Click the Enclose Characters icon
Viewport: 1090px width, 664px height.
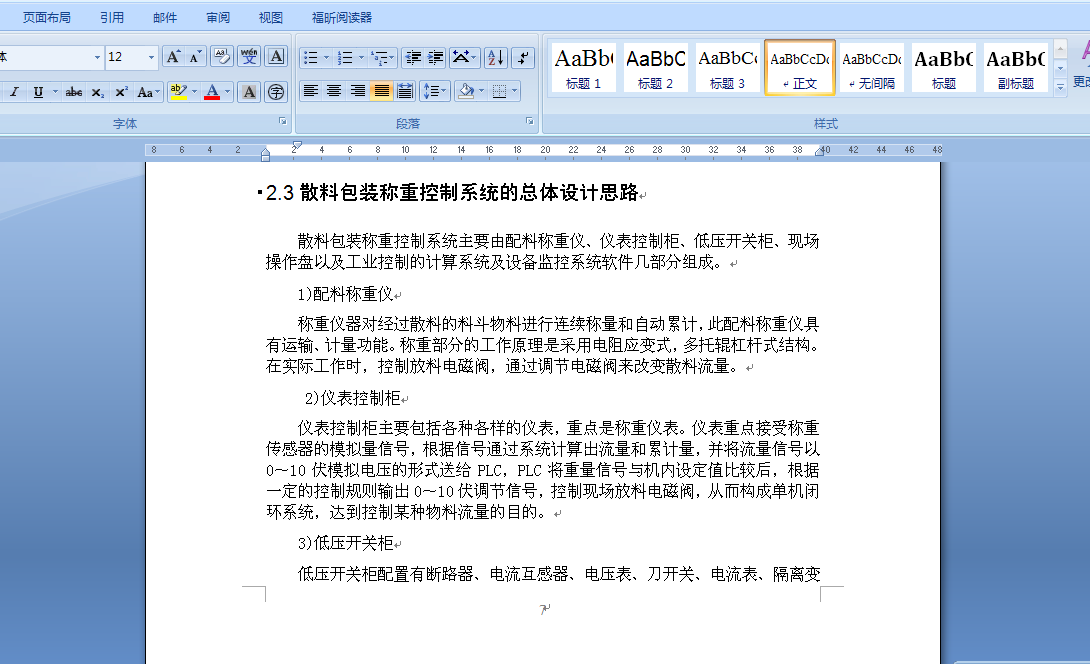(x=276, y=92)
